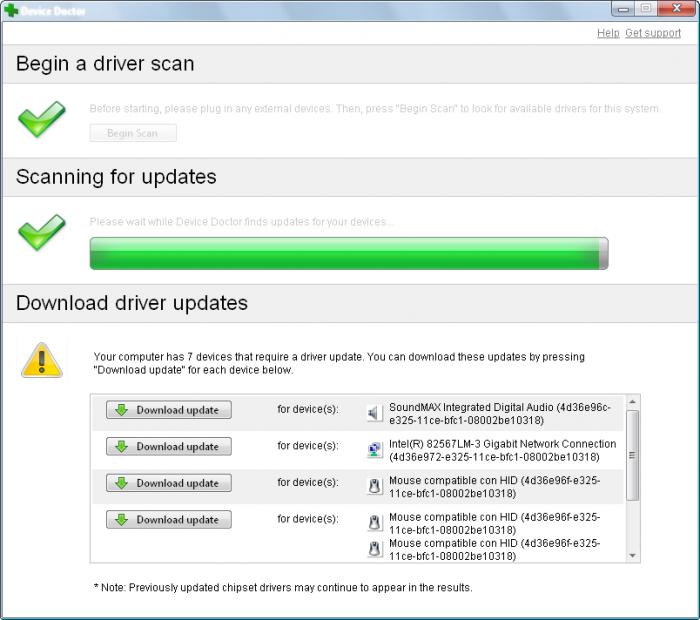
Task: Select the SoundMAX Integrated Digital Audio text
Action: 500,414
